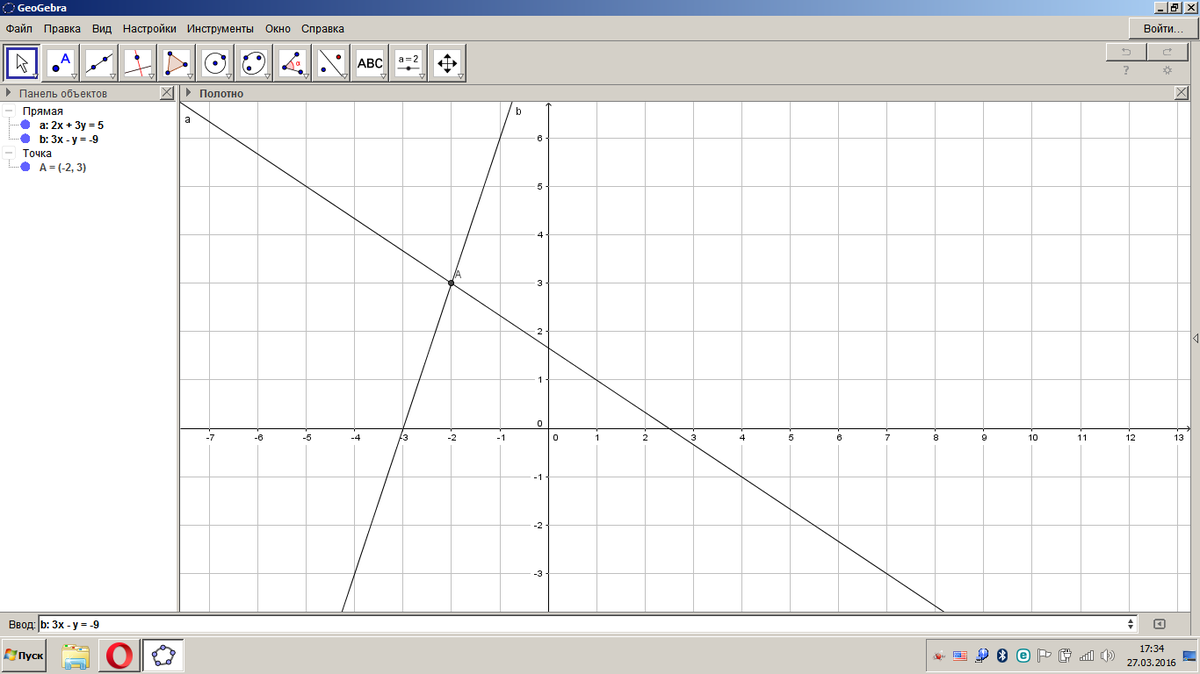Image resolution: width=1200 pixels, height=674 pixels.
Task: Open dropdown arrow of the Angle tool
Action: tap(306, 76)
